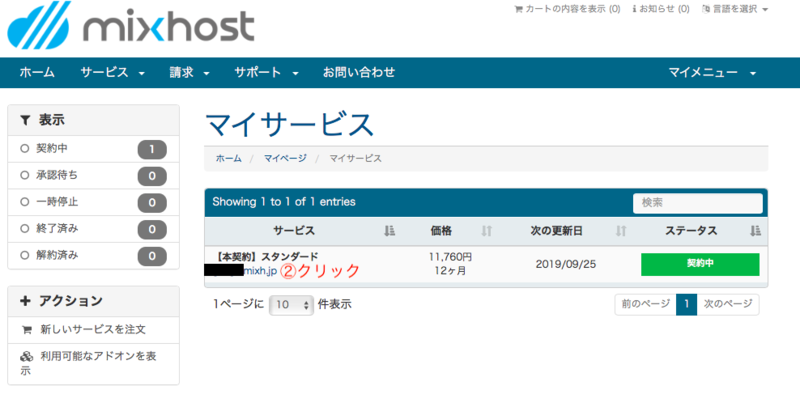
Task: Click the cart icon beside 新しいサービスを注文
Action: pos(27,330)
